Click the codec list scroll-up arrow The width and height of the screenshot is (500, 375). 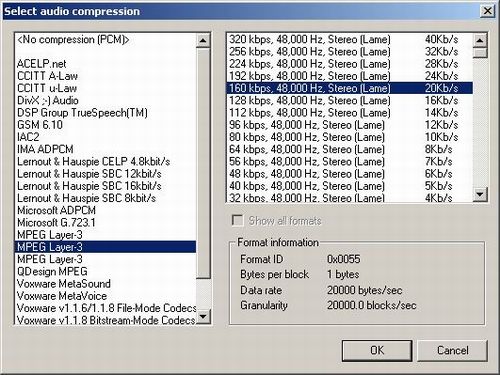[x=203, y=41]
